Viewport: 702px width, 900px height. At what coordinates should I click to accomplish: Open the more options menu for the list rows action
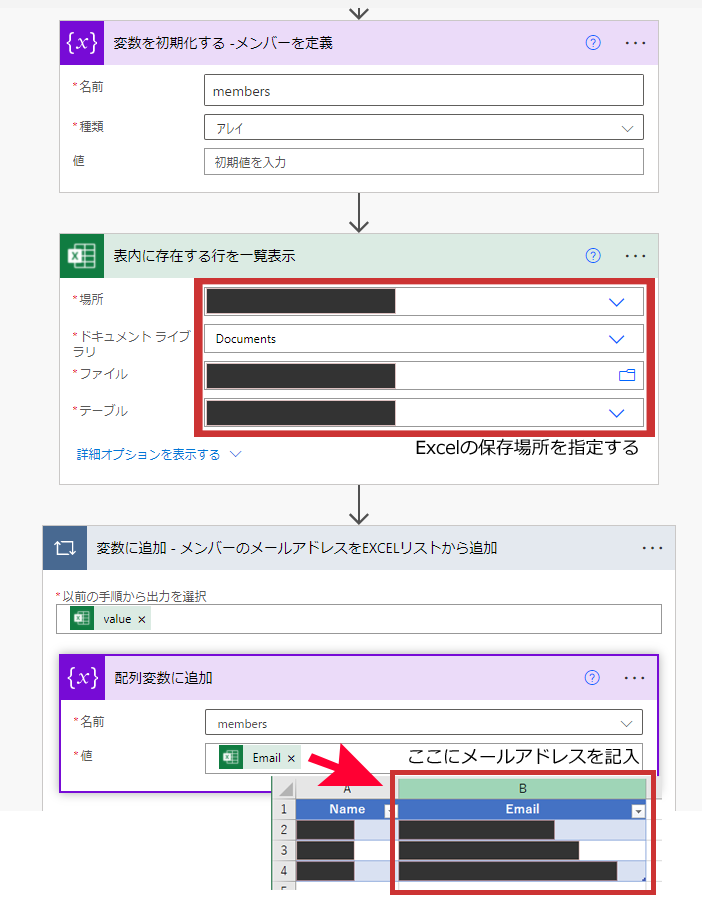click(635, 256)
